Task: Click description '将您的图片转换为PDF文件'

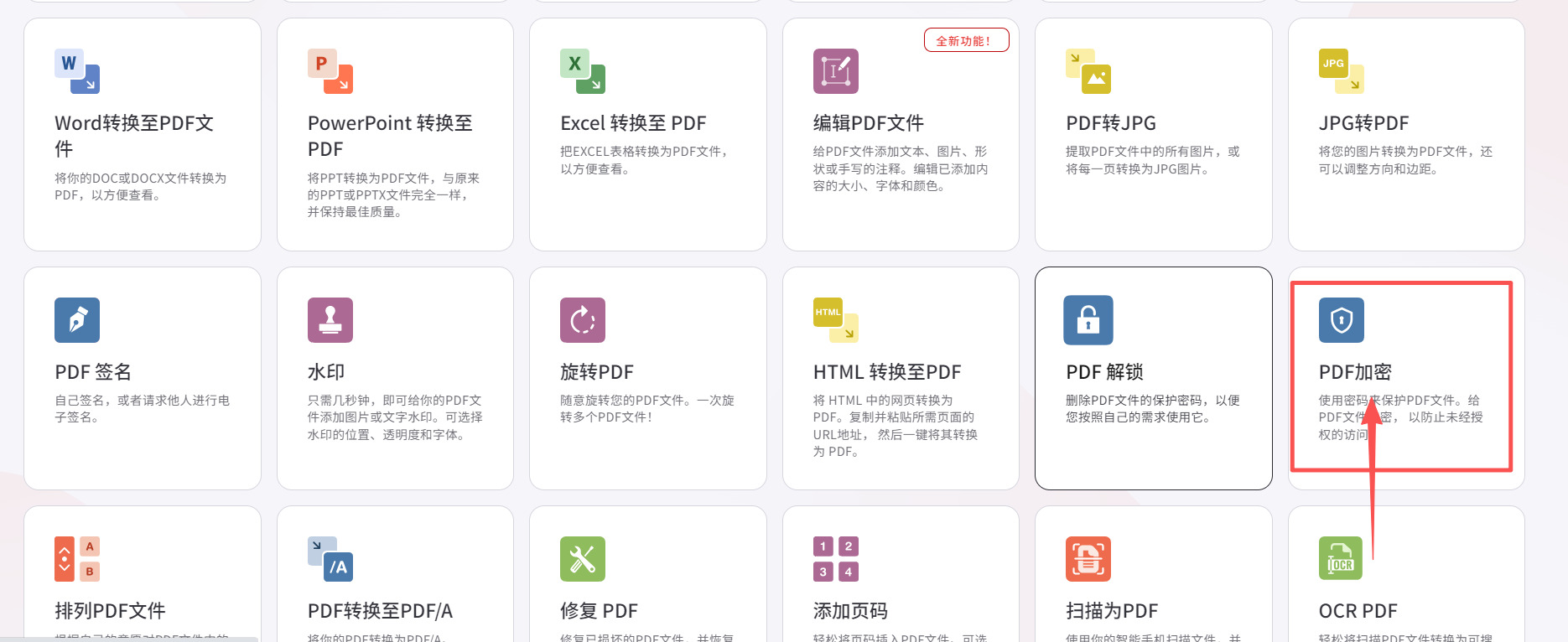Action: tap(1406, 160)
